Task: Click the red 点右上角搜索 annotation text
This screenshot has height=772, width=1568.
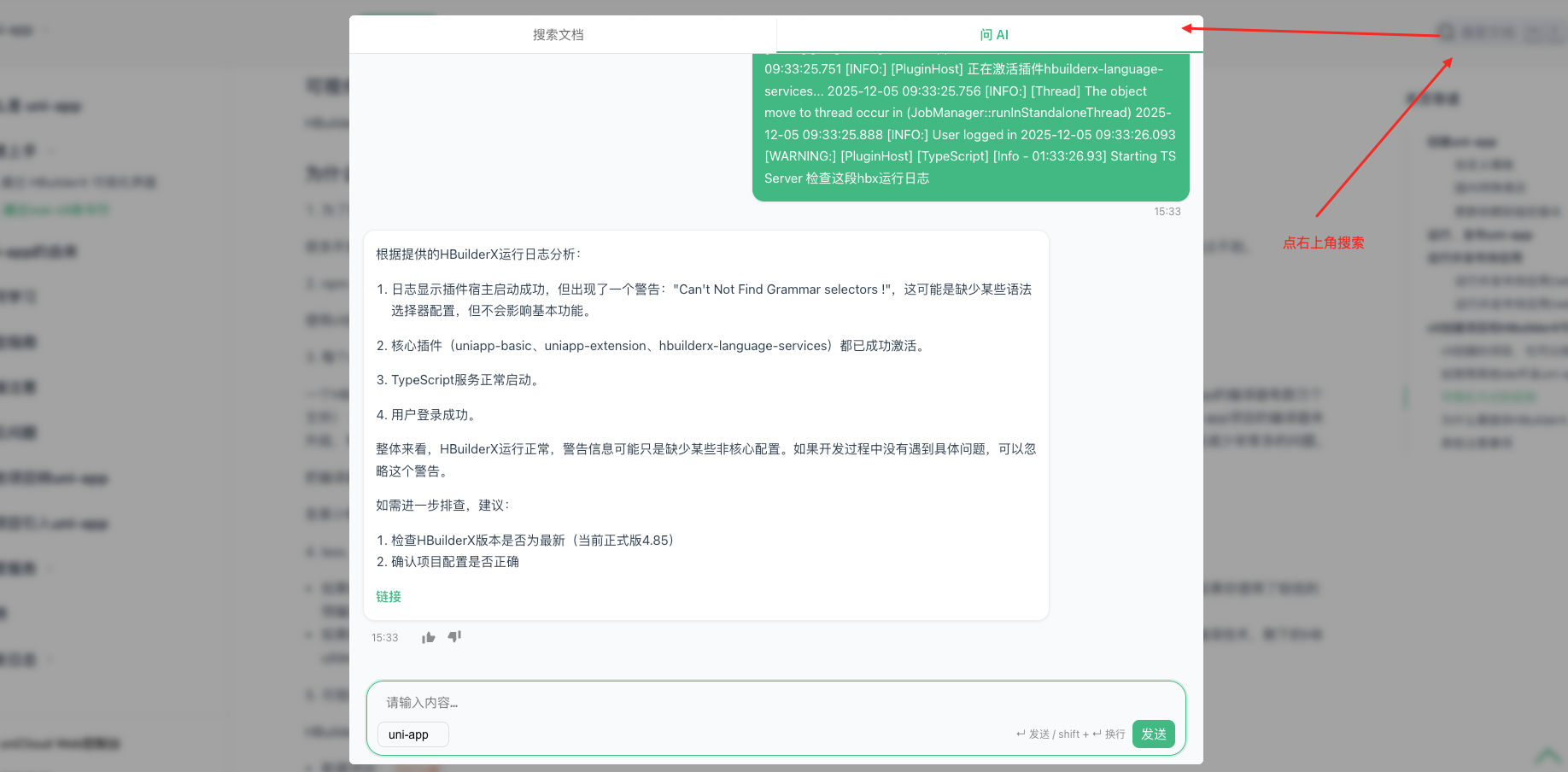Action: [1323, 243]
